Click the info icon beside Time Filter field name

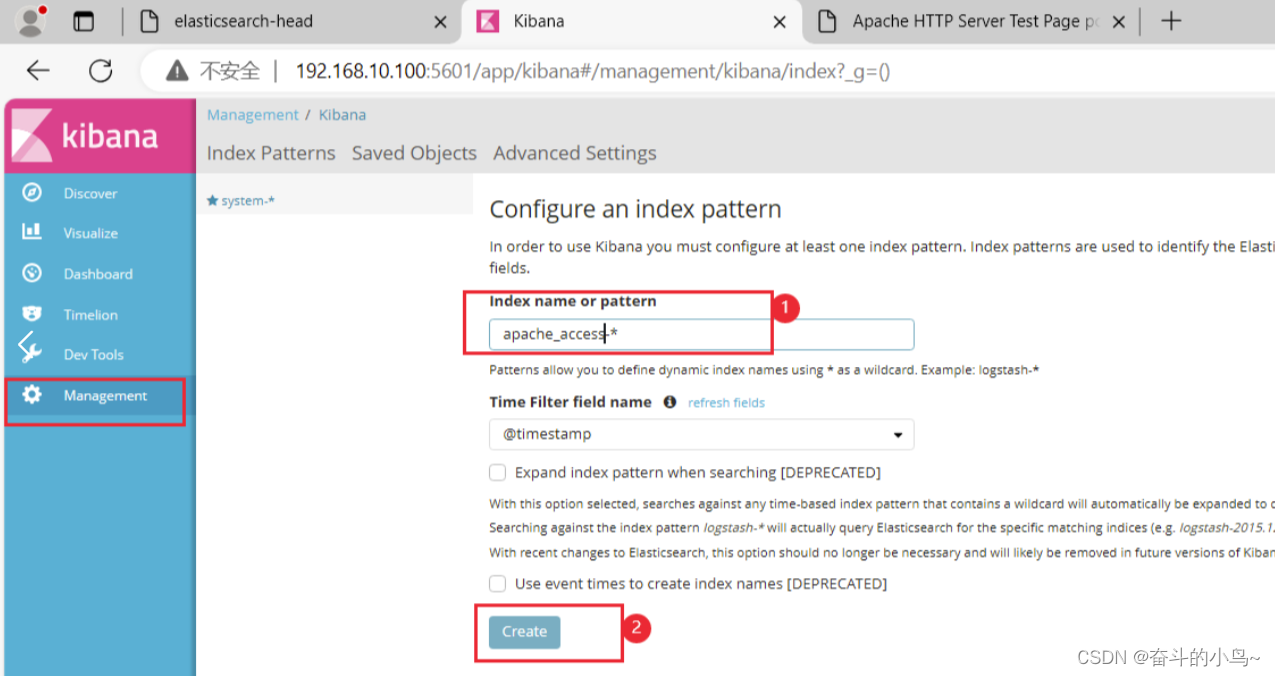[x=670, y=402]
